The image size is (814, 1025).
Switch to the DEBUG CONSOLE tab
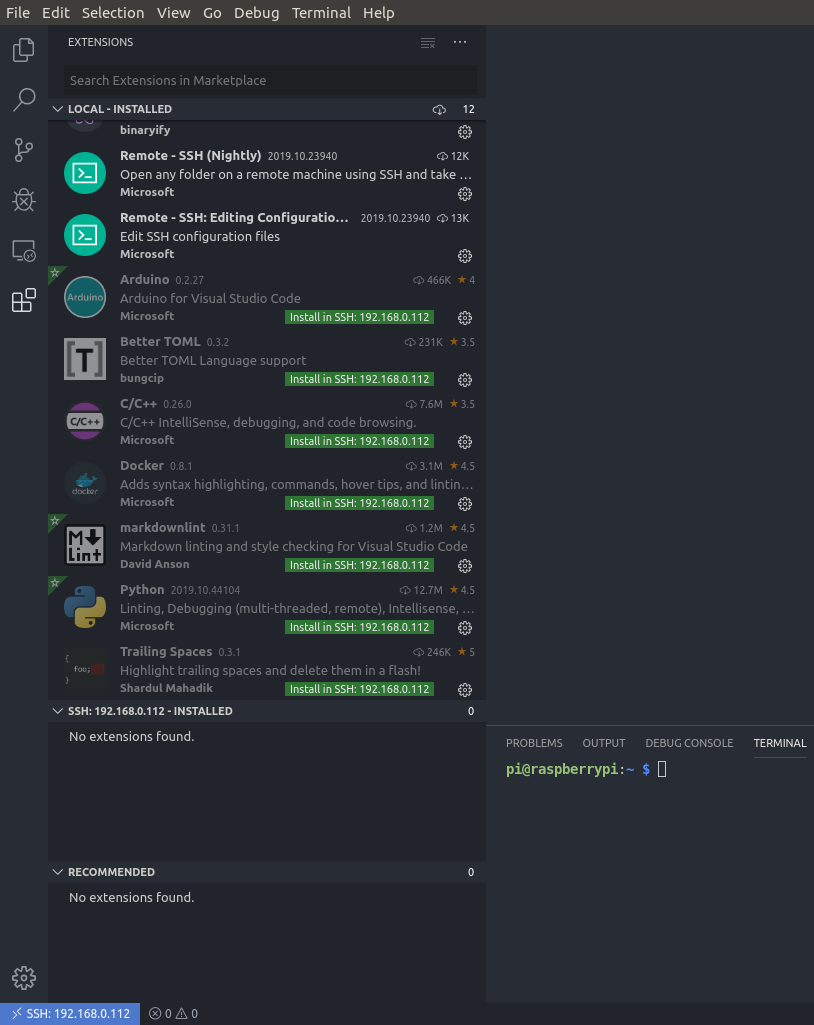click(689, 743)
